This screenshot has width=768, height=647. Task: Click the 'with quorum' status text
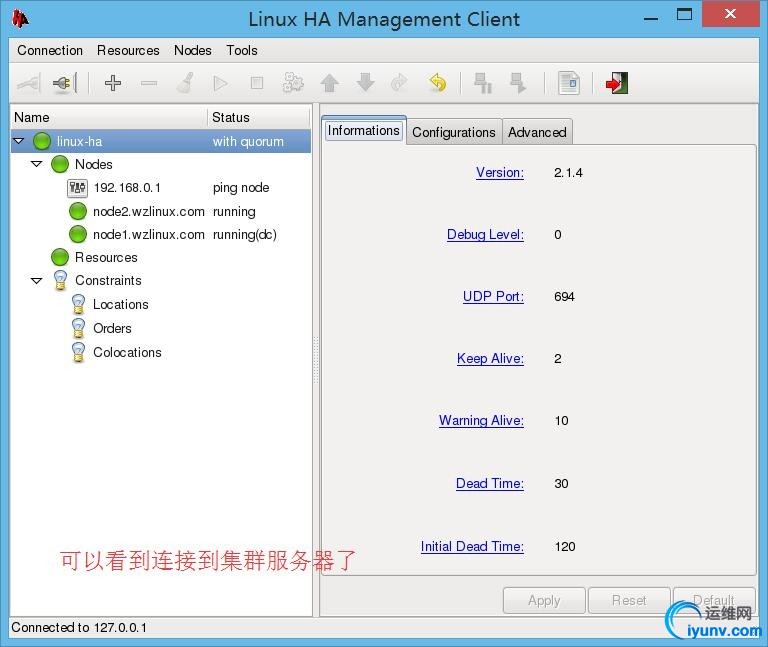pos(248,142)
